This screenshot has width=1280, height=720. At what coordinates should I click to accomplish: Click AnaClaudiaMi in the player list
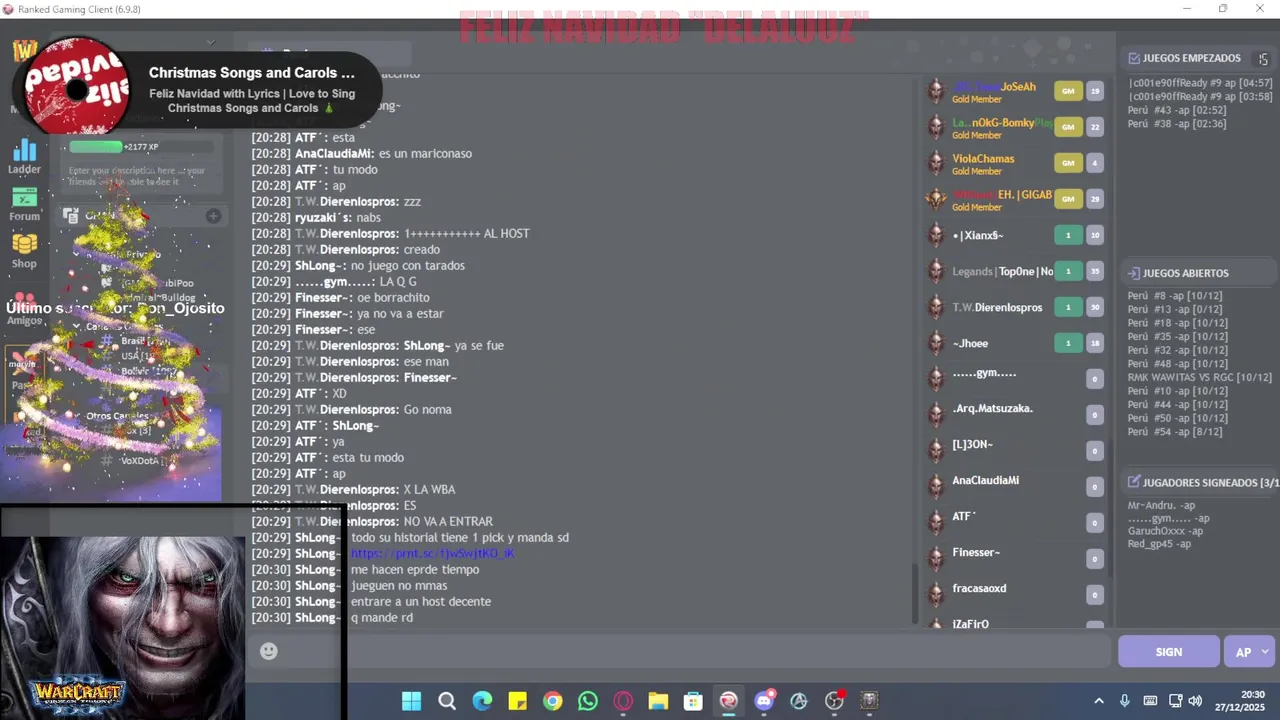(985, 481)
